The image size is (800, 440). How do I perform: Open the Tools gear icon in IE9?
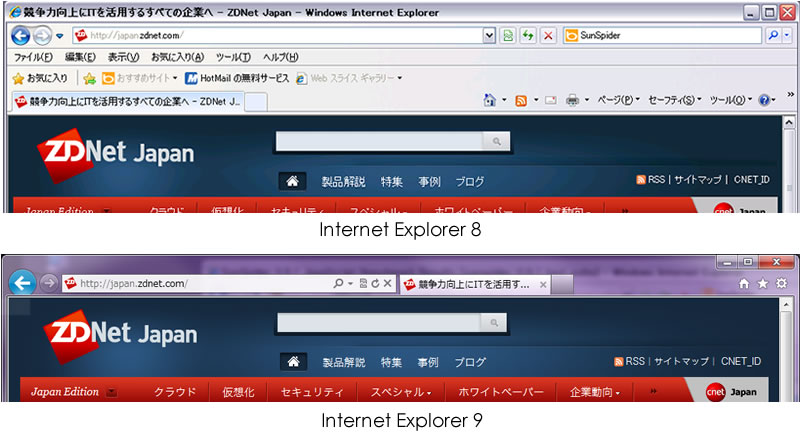tap(781, 283)
